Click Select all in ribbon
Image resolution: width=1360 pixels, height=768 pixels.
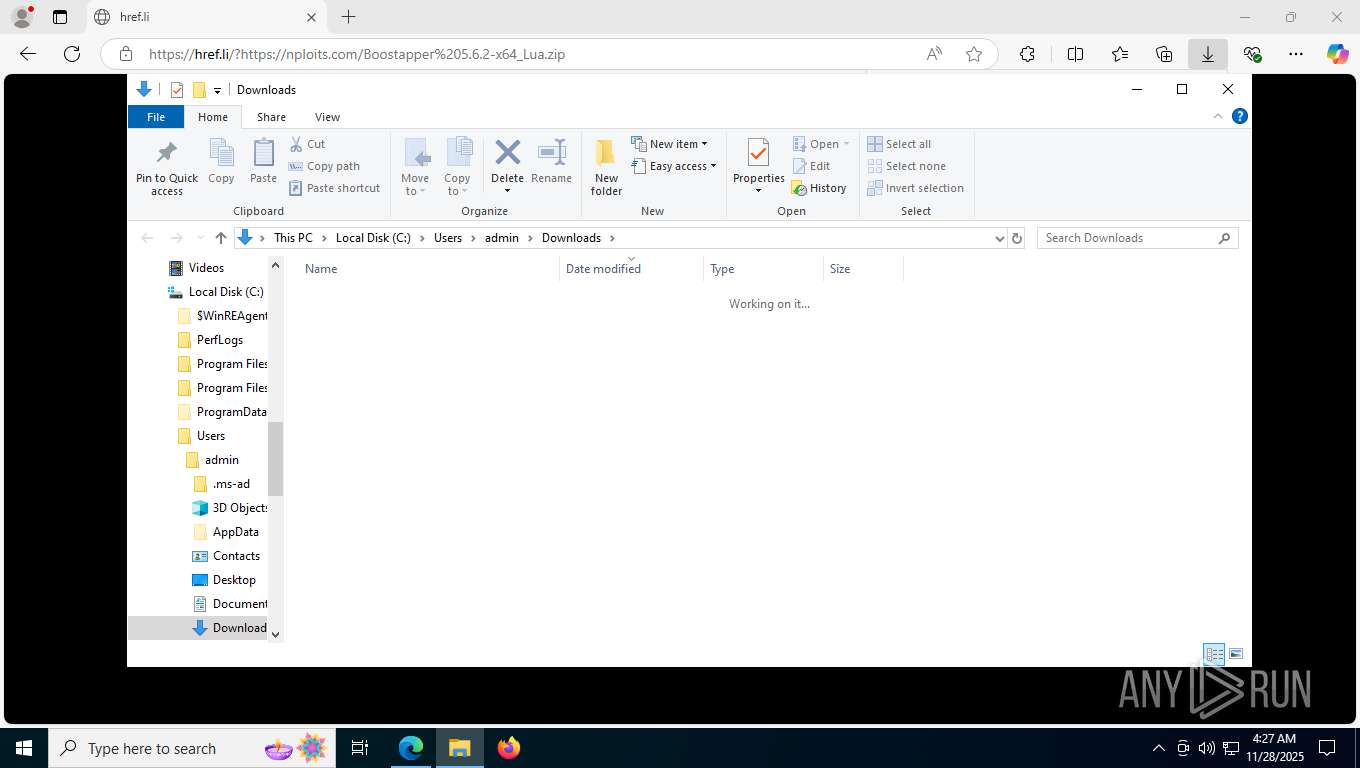(x=899, y=144)
